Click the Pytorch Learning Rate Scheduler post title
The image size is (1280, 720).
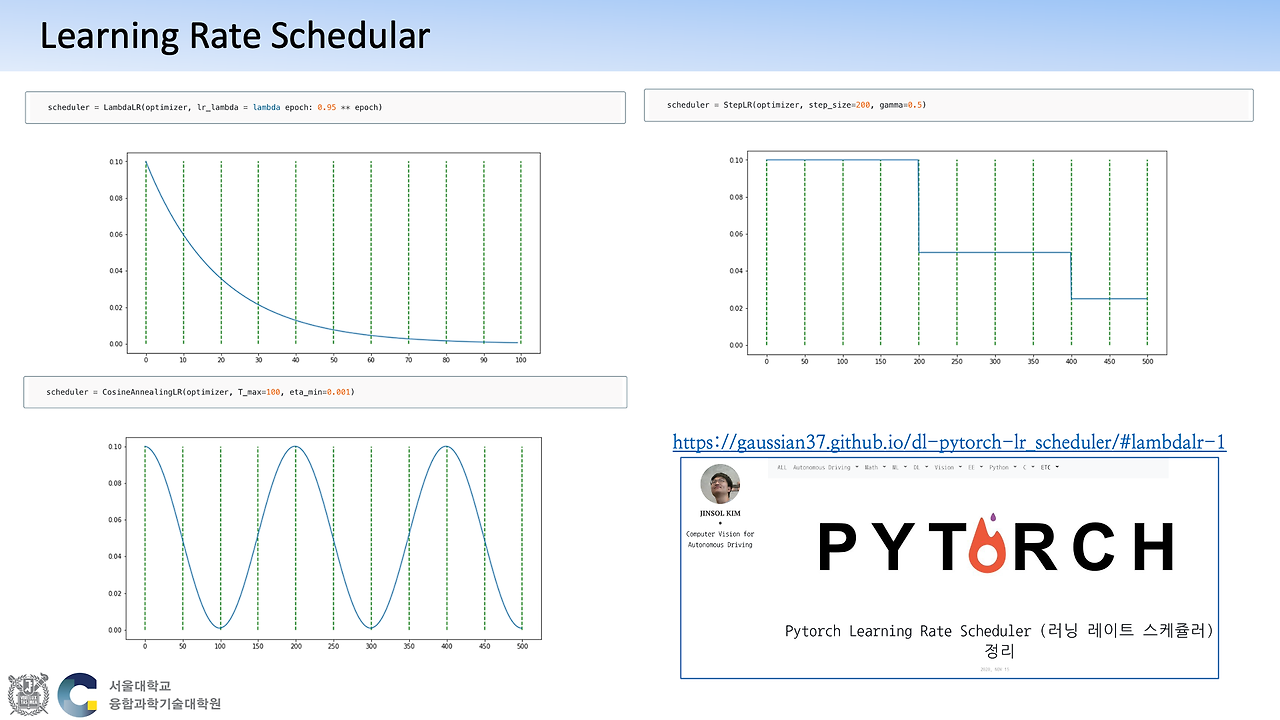coord(999,640)
